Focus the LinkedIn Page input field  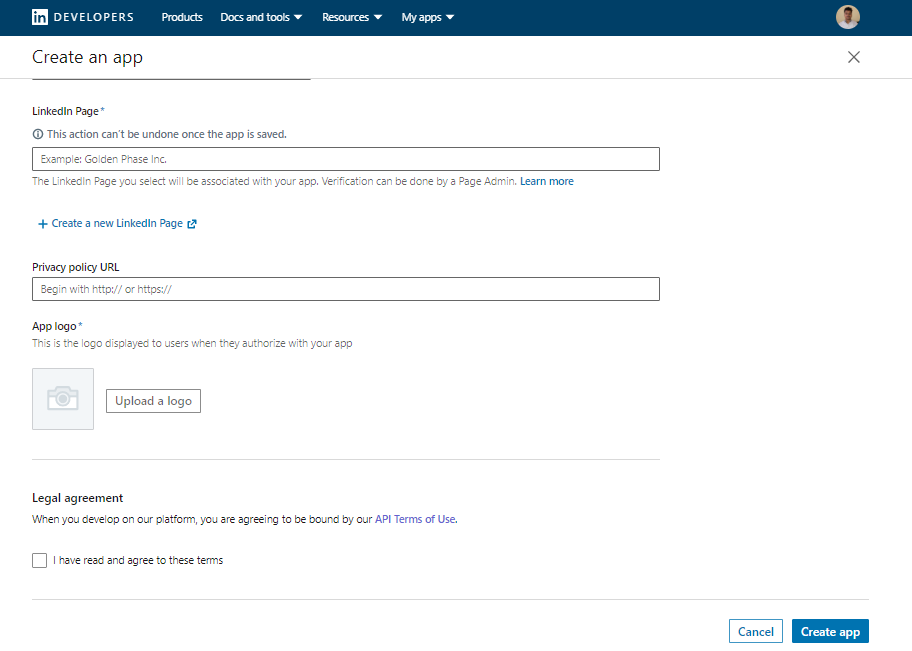(345, 159)
